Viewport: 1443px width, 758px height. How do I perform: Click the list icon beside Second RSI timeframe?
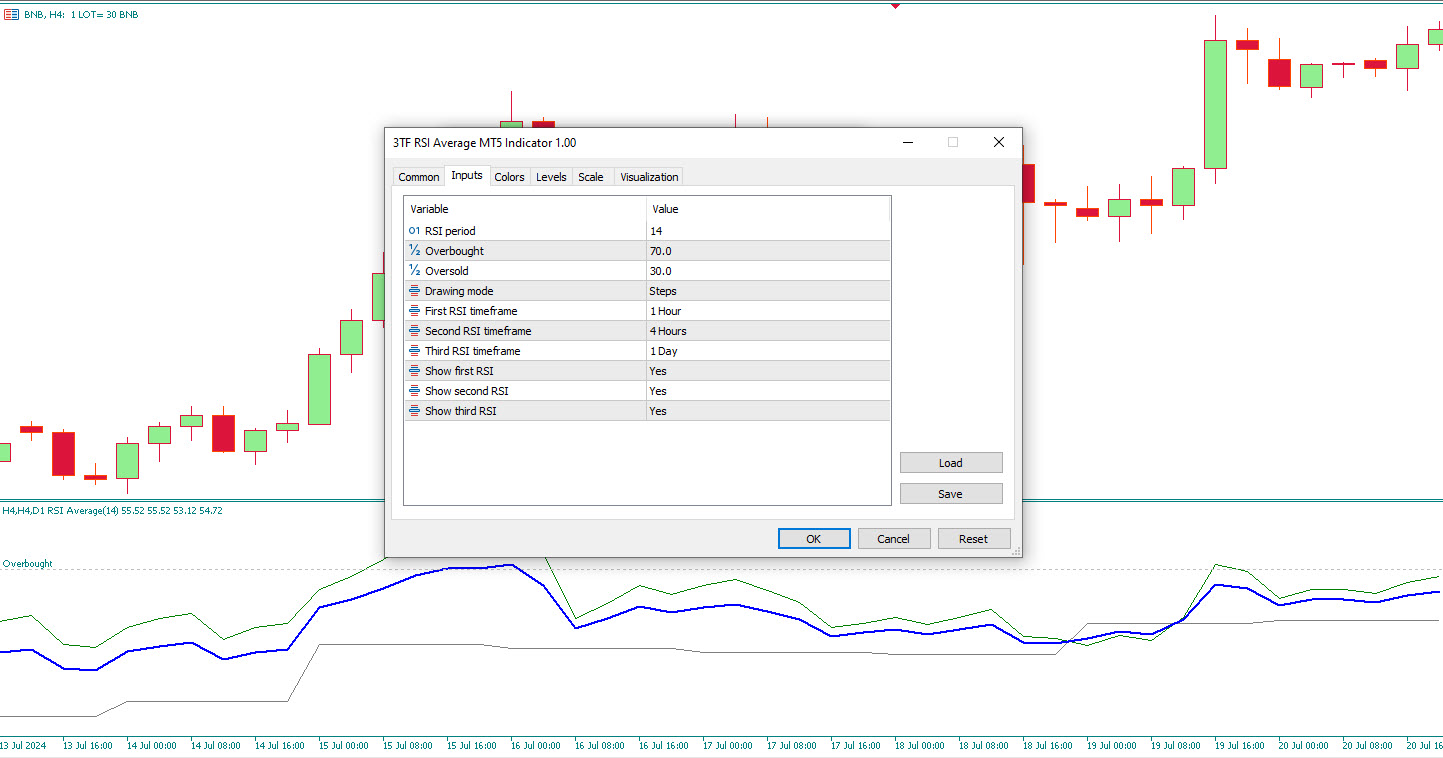tap(413, 331)
